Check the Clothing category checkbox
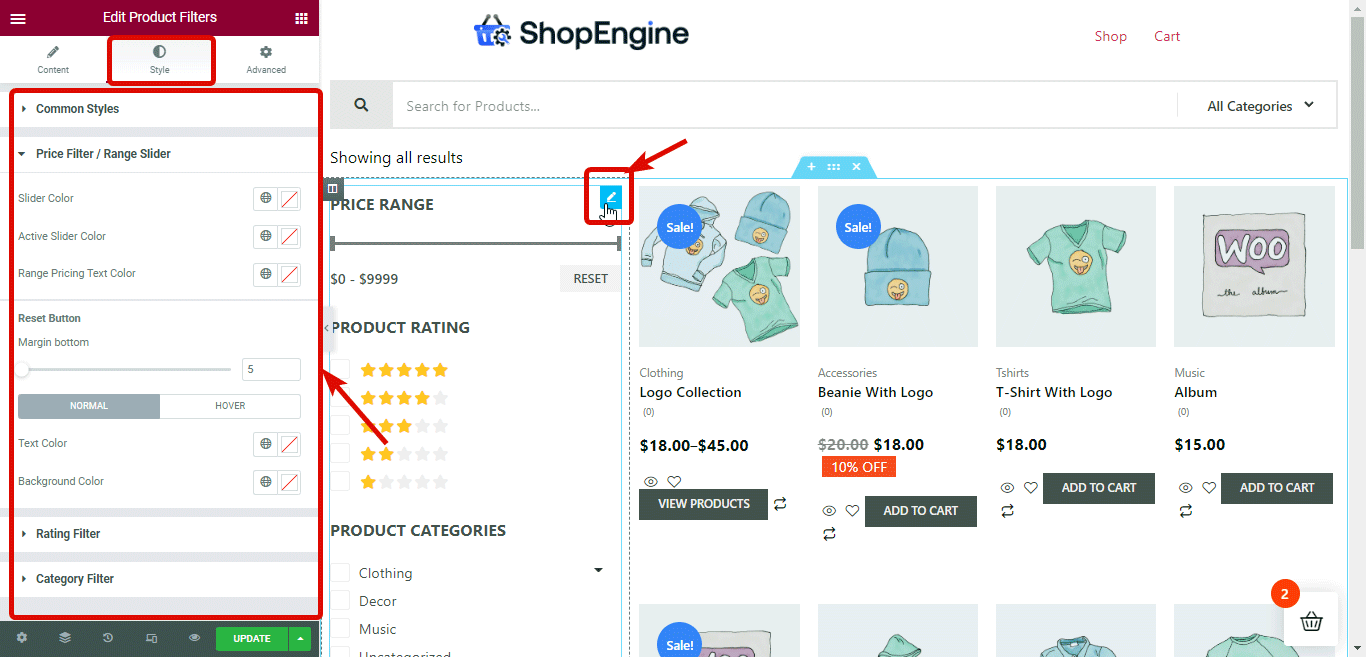1366x657 pixels. coord(340,573)
